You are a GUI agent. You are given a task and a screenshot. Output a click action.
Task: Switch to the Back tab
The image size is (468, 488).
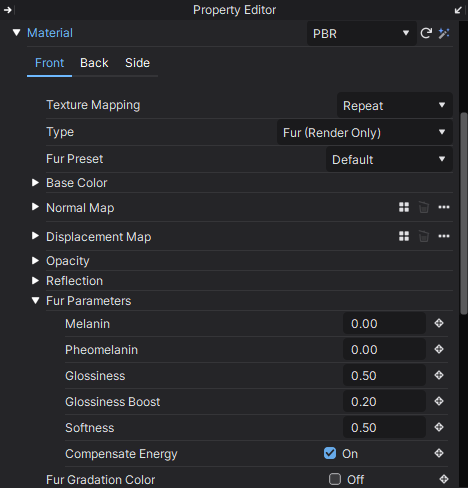pyautogui.click(x=94, y=63)
